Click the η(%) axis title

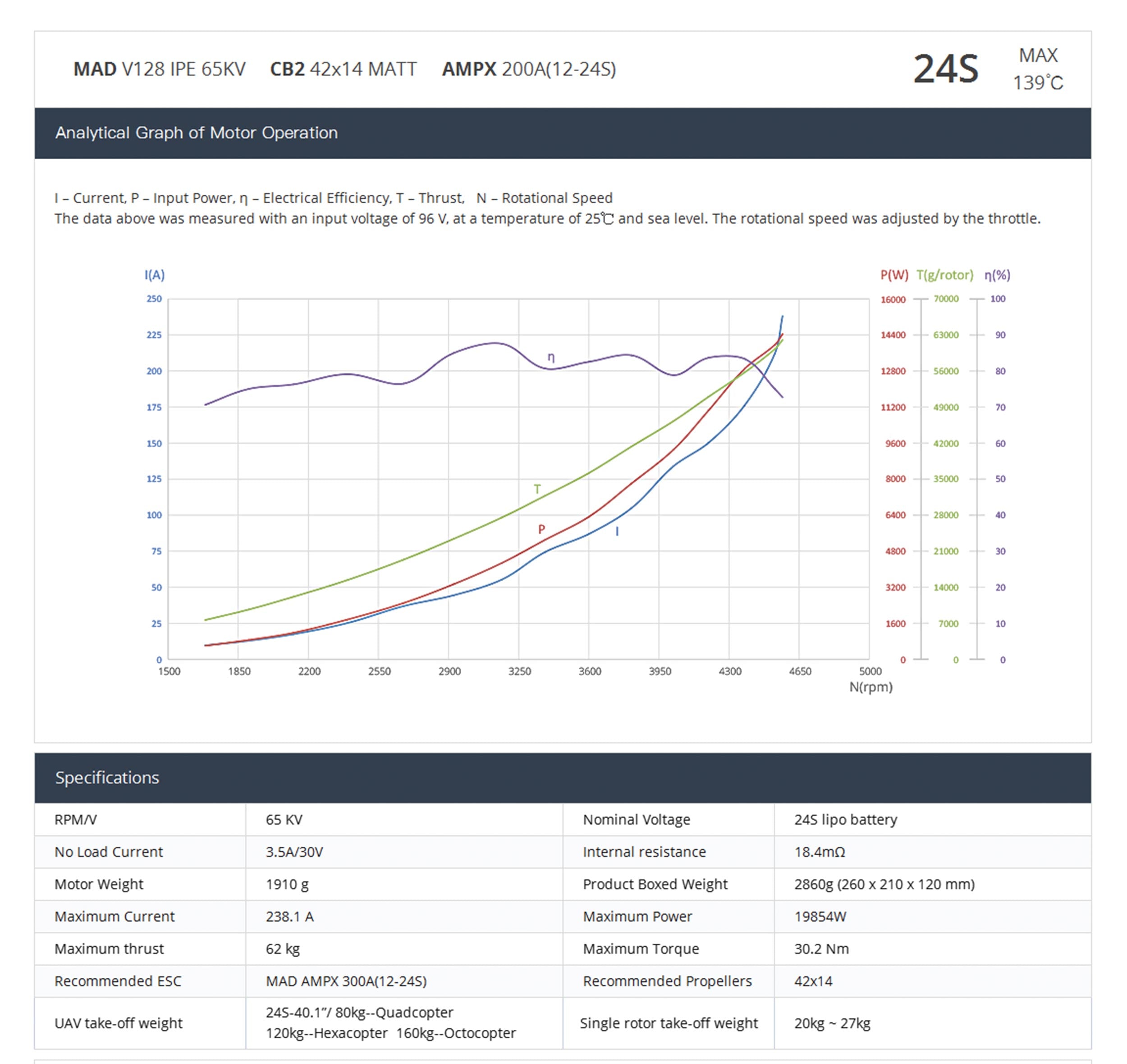pos(997,275)
